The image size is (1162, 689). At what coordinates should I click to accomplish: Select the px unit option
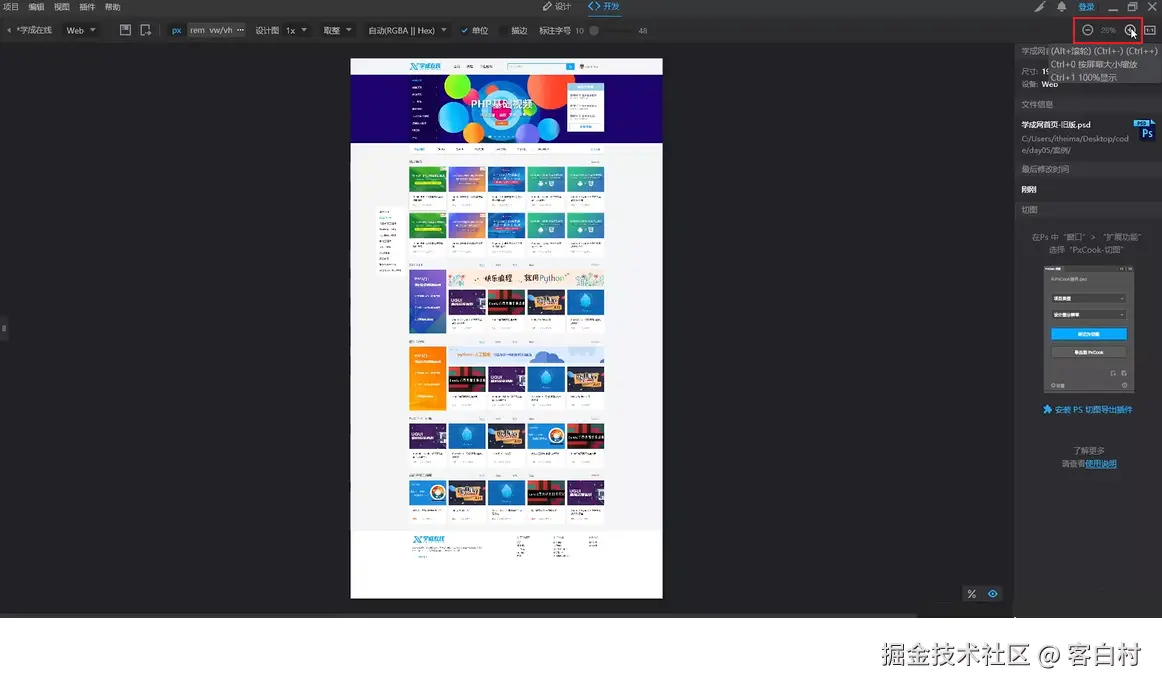pos(176,30)
